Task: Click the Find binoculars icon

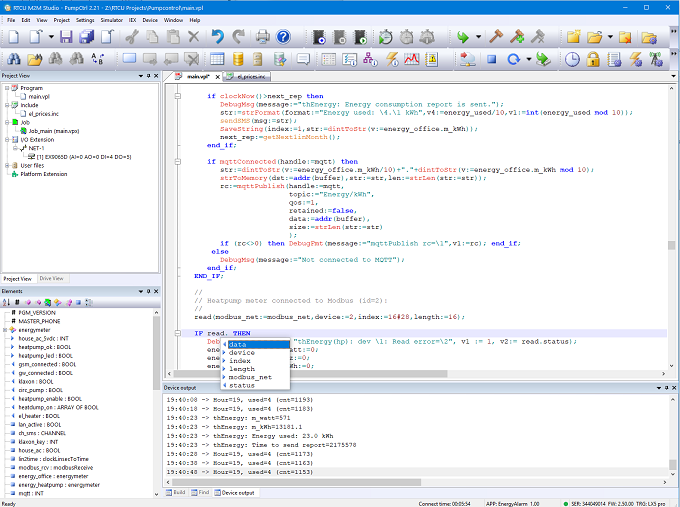Action: pyautogui.click(x=13, y=59)
